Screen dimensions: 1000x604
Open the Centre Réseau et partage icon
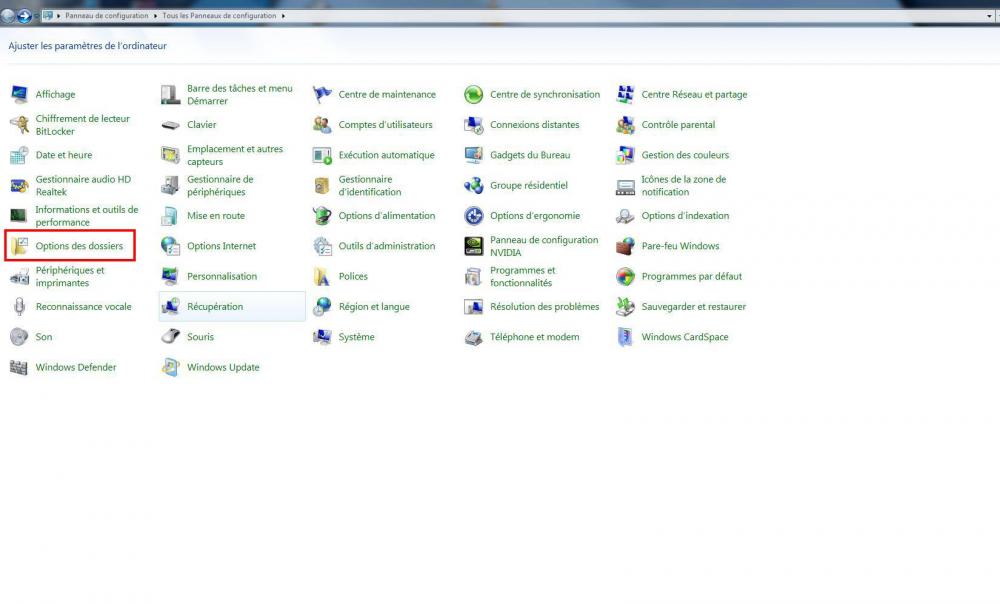point(625,94)
